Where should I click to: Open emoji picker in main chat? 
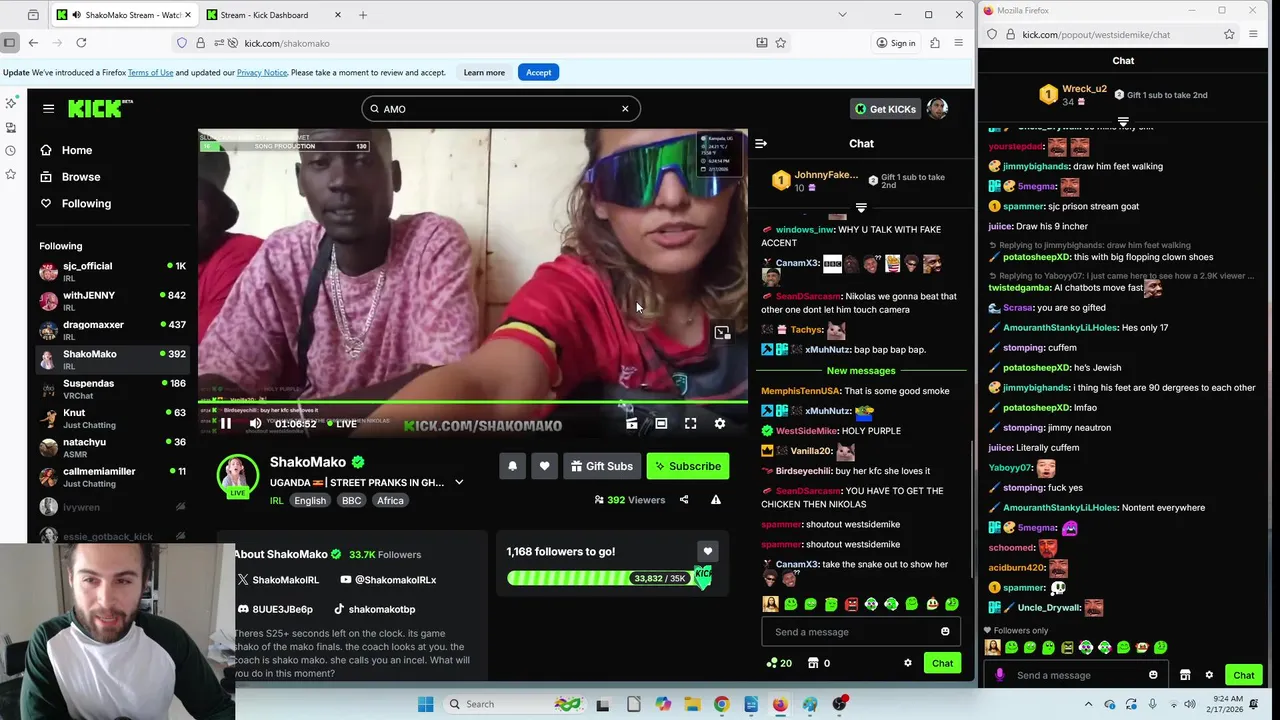945,632
